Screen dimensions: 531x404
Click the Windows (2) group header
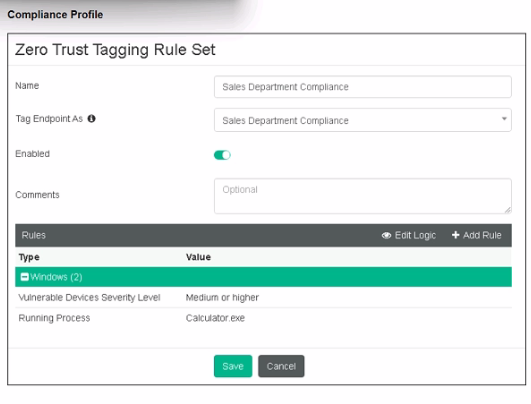point(263,277)
